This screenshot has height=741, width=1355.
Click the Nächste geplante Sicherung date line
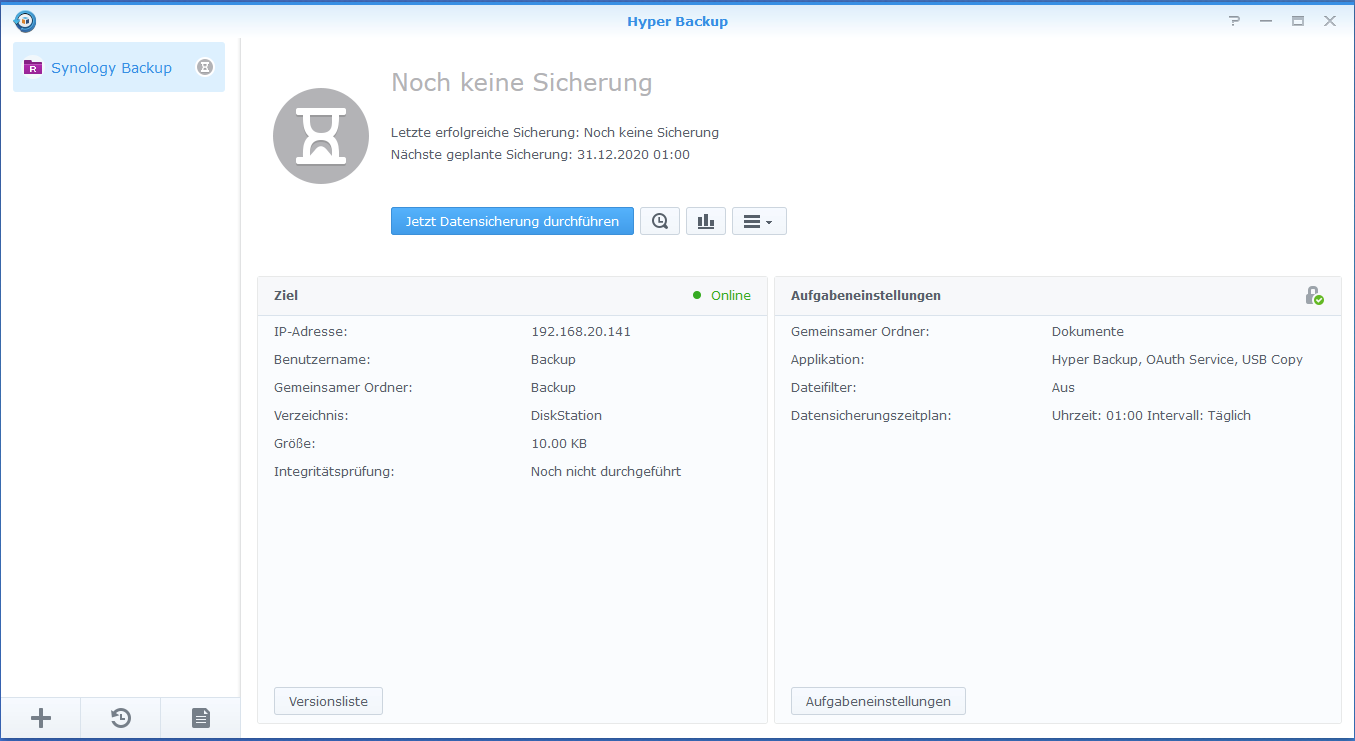(540, 155)
